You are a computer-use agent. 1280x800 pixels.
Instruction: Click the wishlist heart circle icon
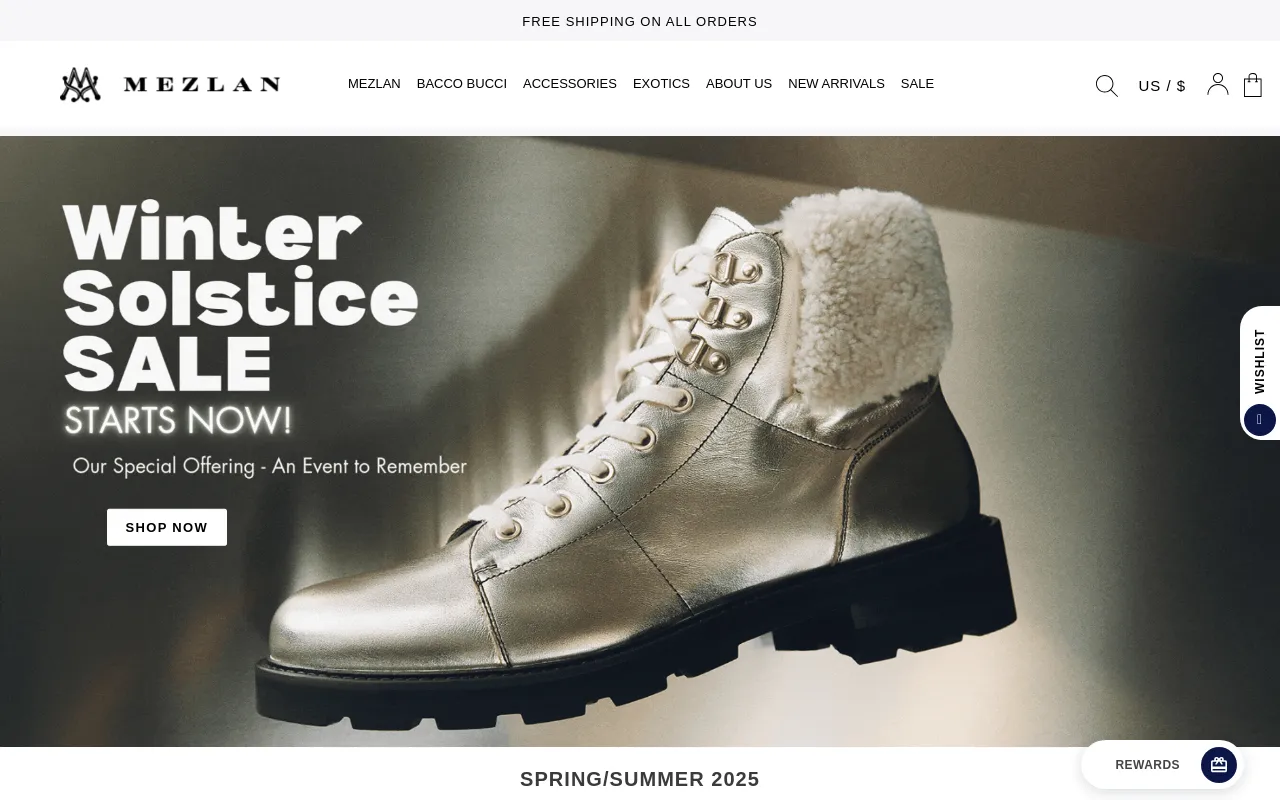coord(1260,420)
